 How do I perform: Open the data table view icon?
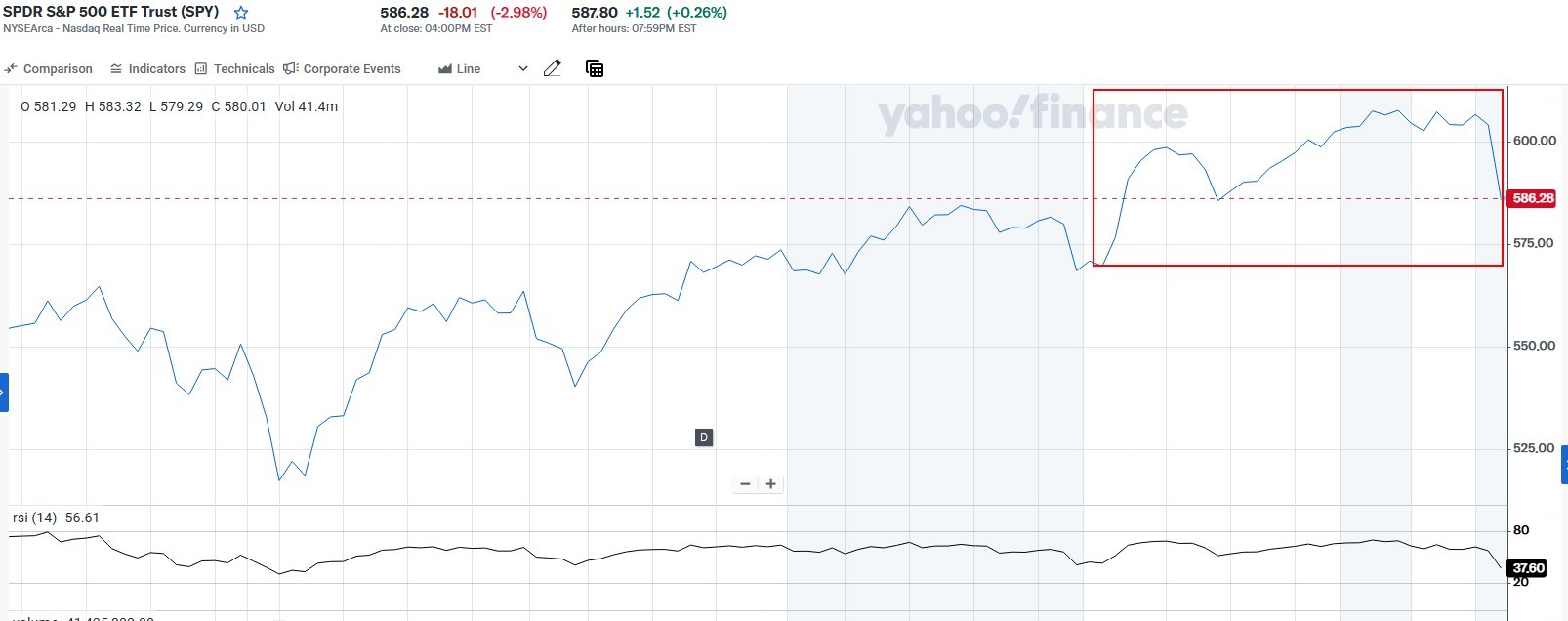pos(594,68)
